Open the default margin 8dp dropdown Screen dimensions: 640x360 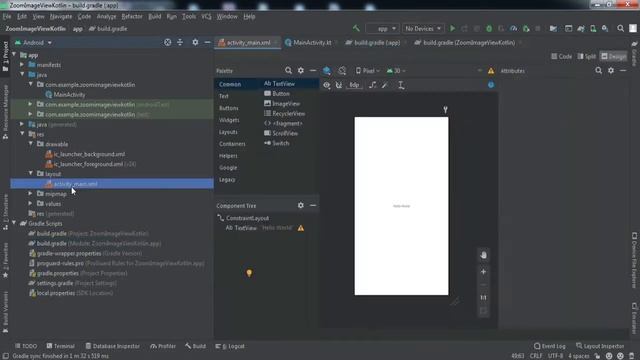(x=354, y=85)
